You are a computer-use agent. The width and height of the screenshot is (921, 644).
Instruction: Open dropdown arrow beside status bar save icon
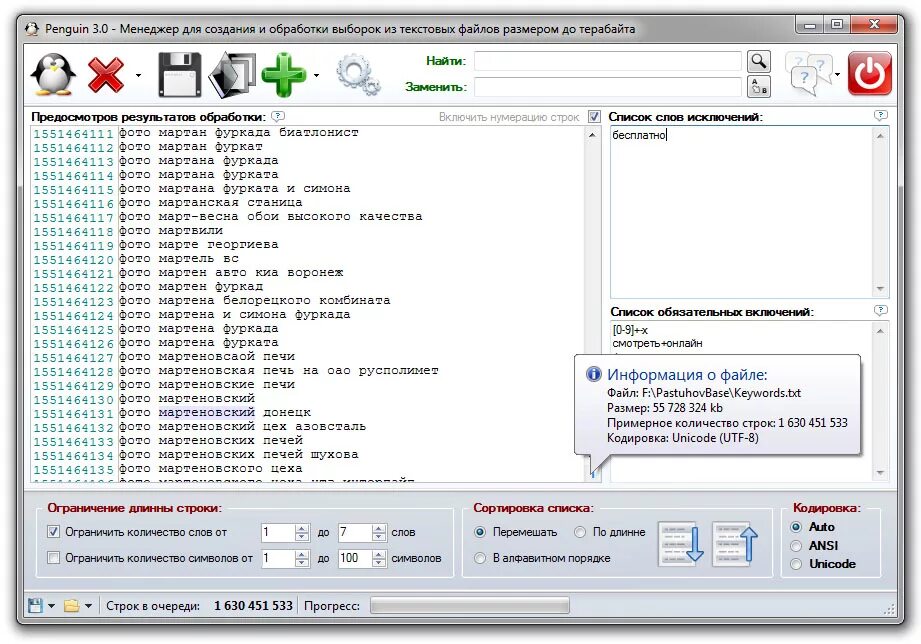click(51, 606)
